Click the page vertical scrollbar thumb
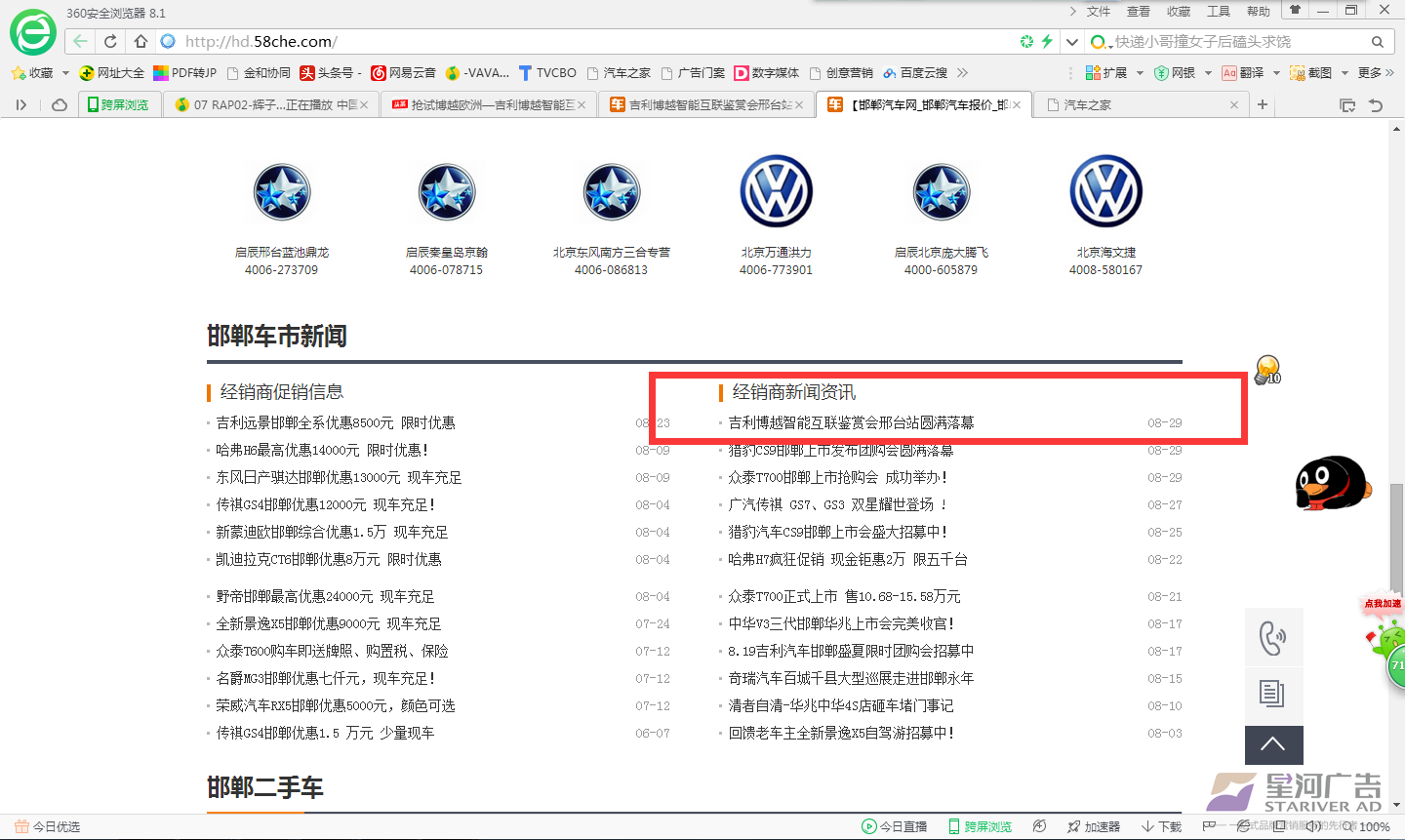This screenshot has height=840, width=1405. pyautogui.click(x=1396, y=537)
